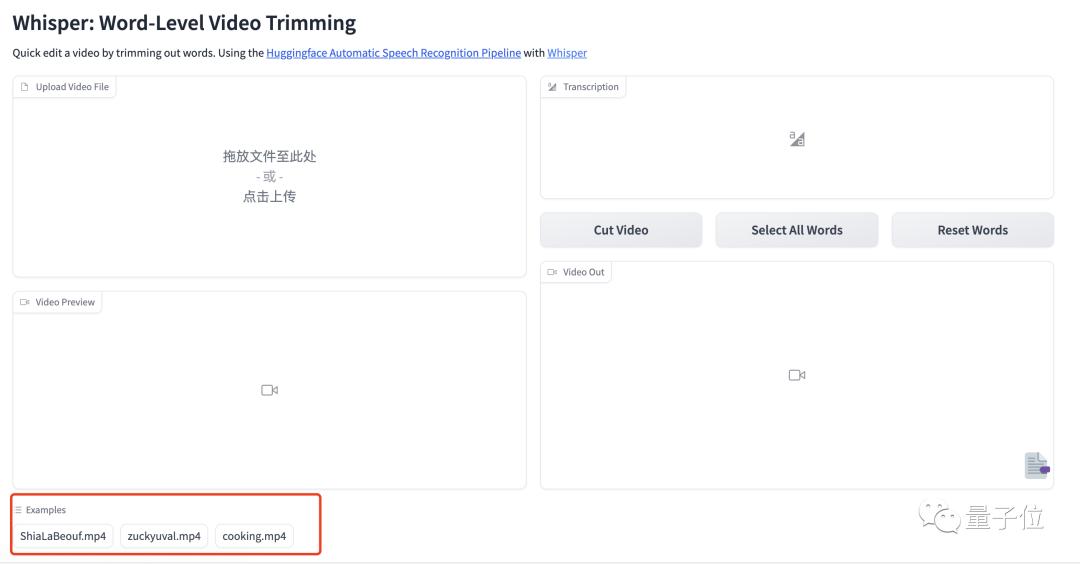
Task: Click the camera icon in Video Out area
Action: coord(797,375)
